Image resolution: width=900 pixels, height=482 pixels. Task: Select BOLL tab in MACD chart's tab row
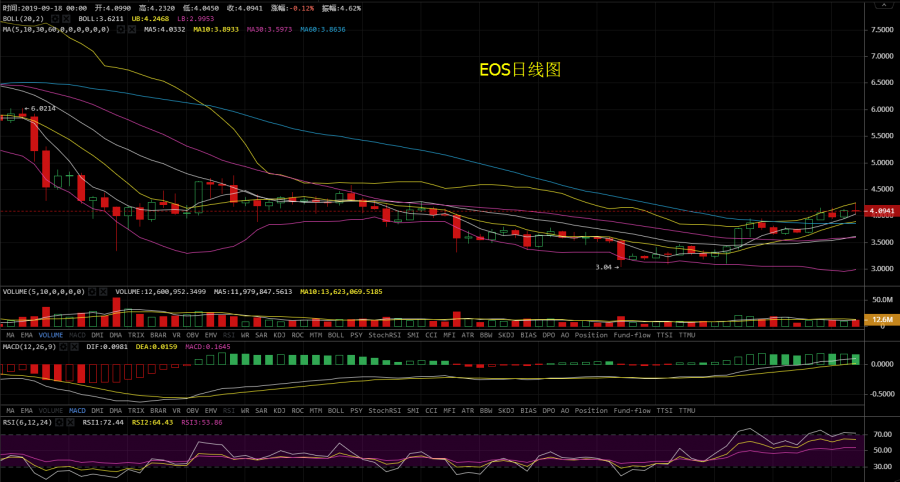pos(336,411)
